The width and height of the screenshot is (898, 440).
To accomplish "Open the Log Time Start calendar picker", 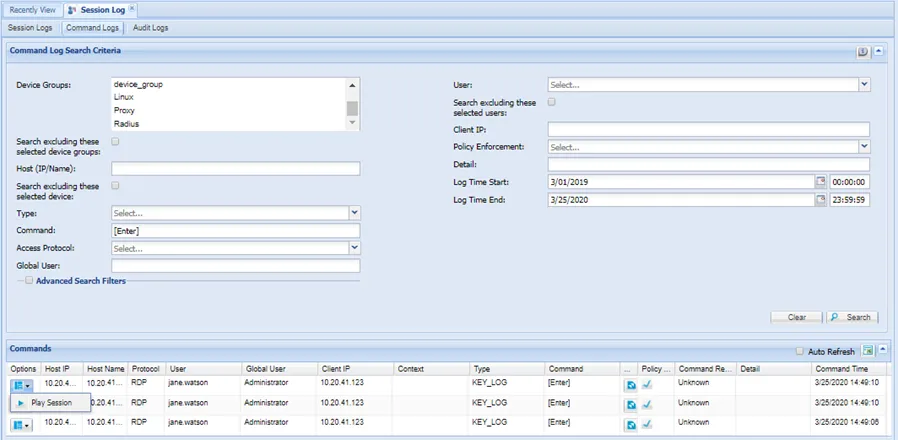I will [x=821, y=182].
